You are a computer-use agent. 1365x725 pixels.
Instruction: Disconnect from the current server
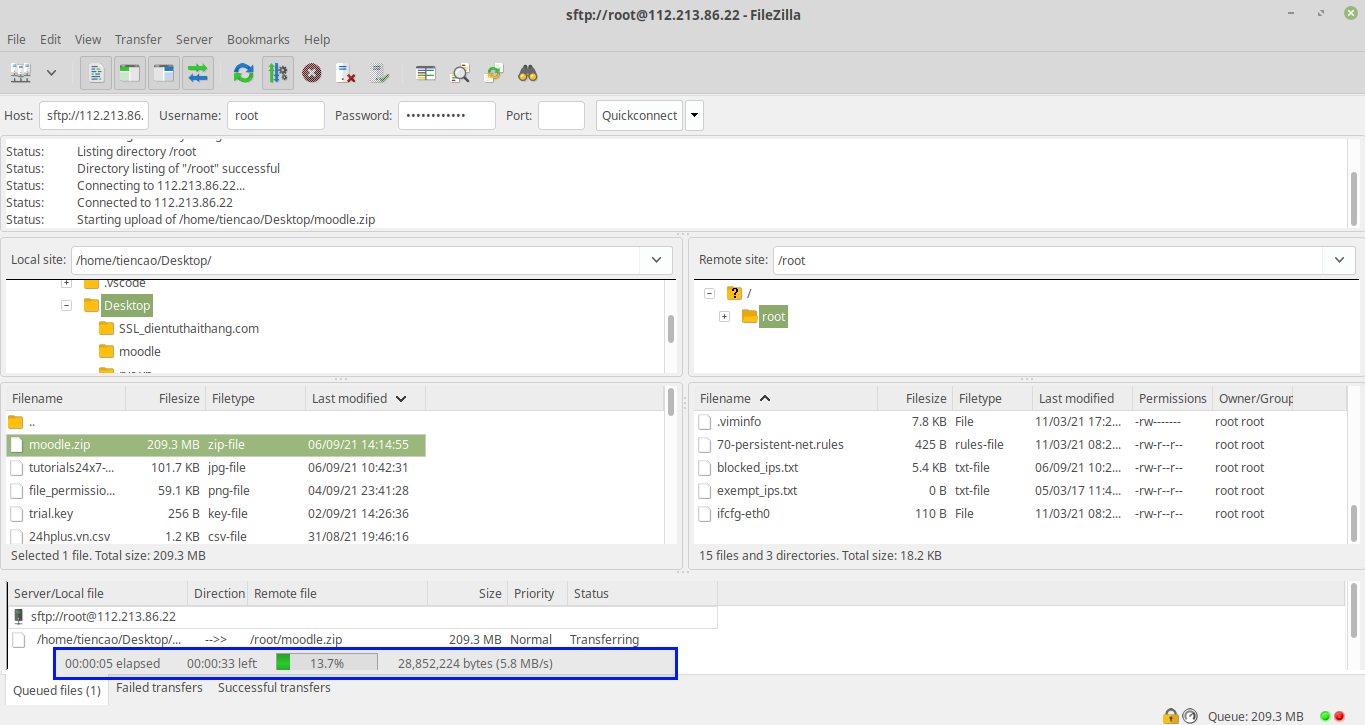pyautogui.click(x=346, y=73)
